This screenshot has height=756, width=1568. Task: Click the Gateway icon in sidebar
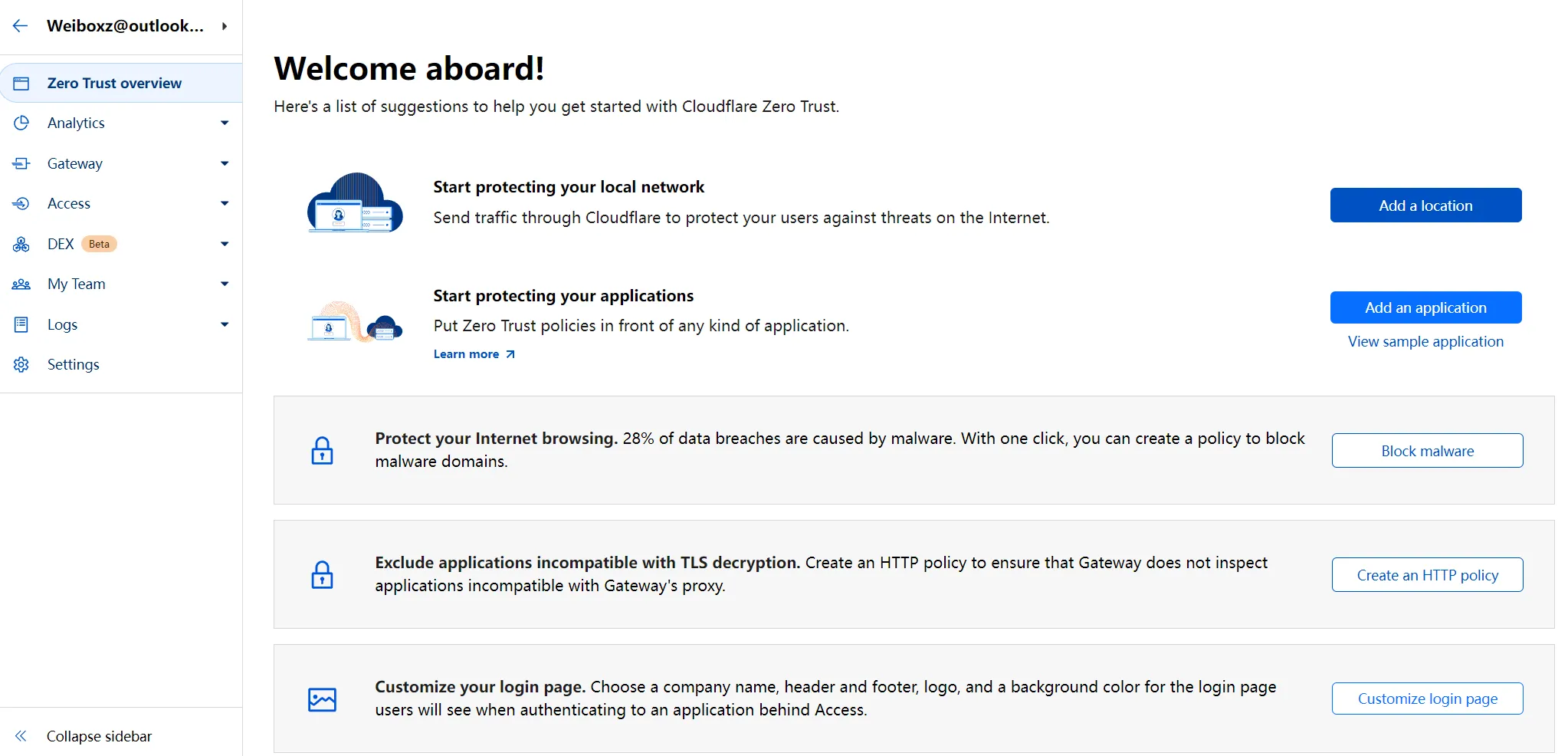point(21,163)
